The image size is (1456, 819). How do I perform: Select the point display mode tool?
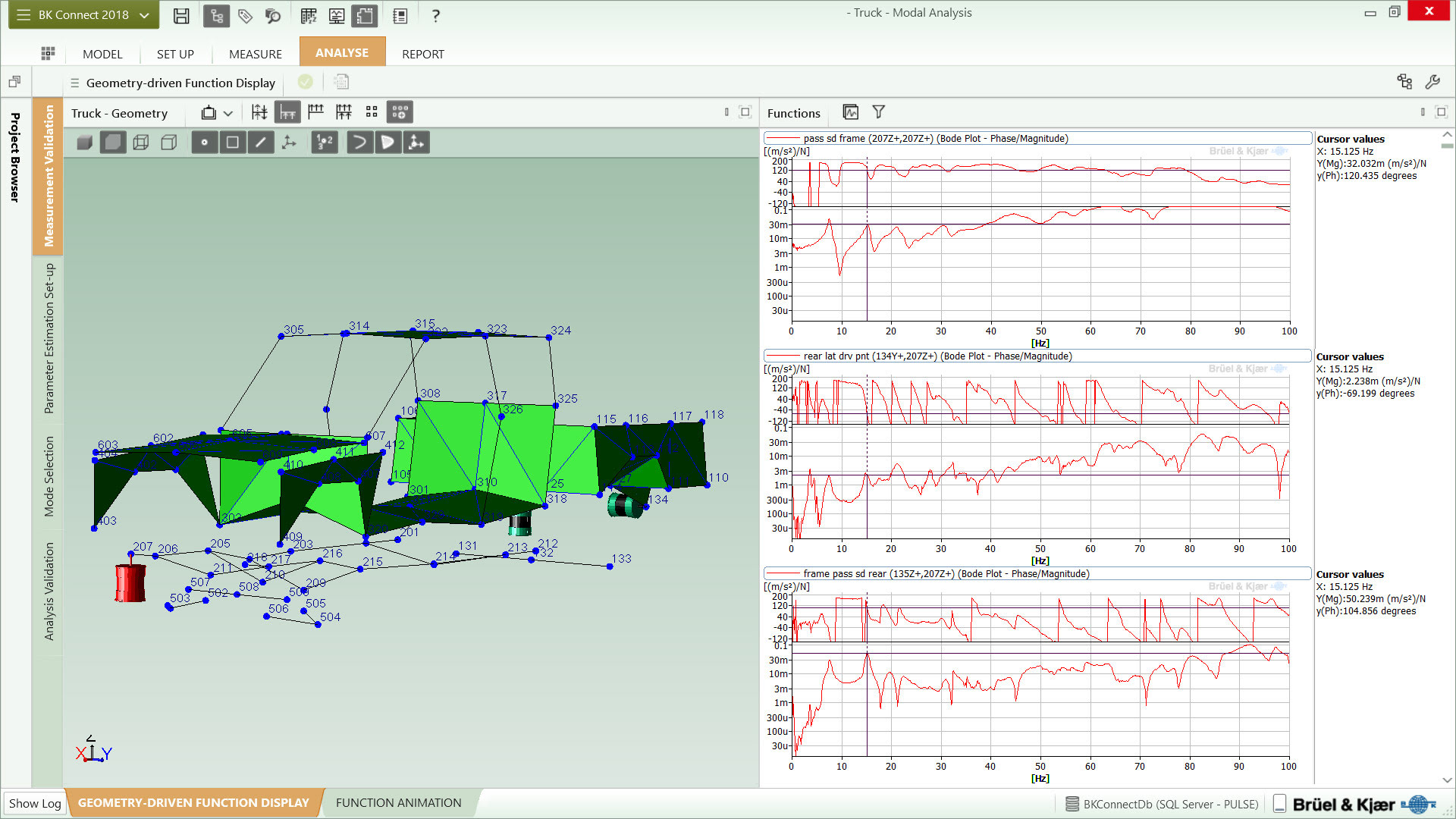(205, 142)
